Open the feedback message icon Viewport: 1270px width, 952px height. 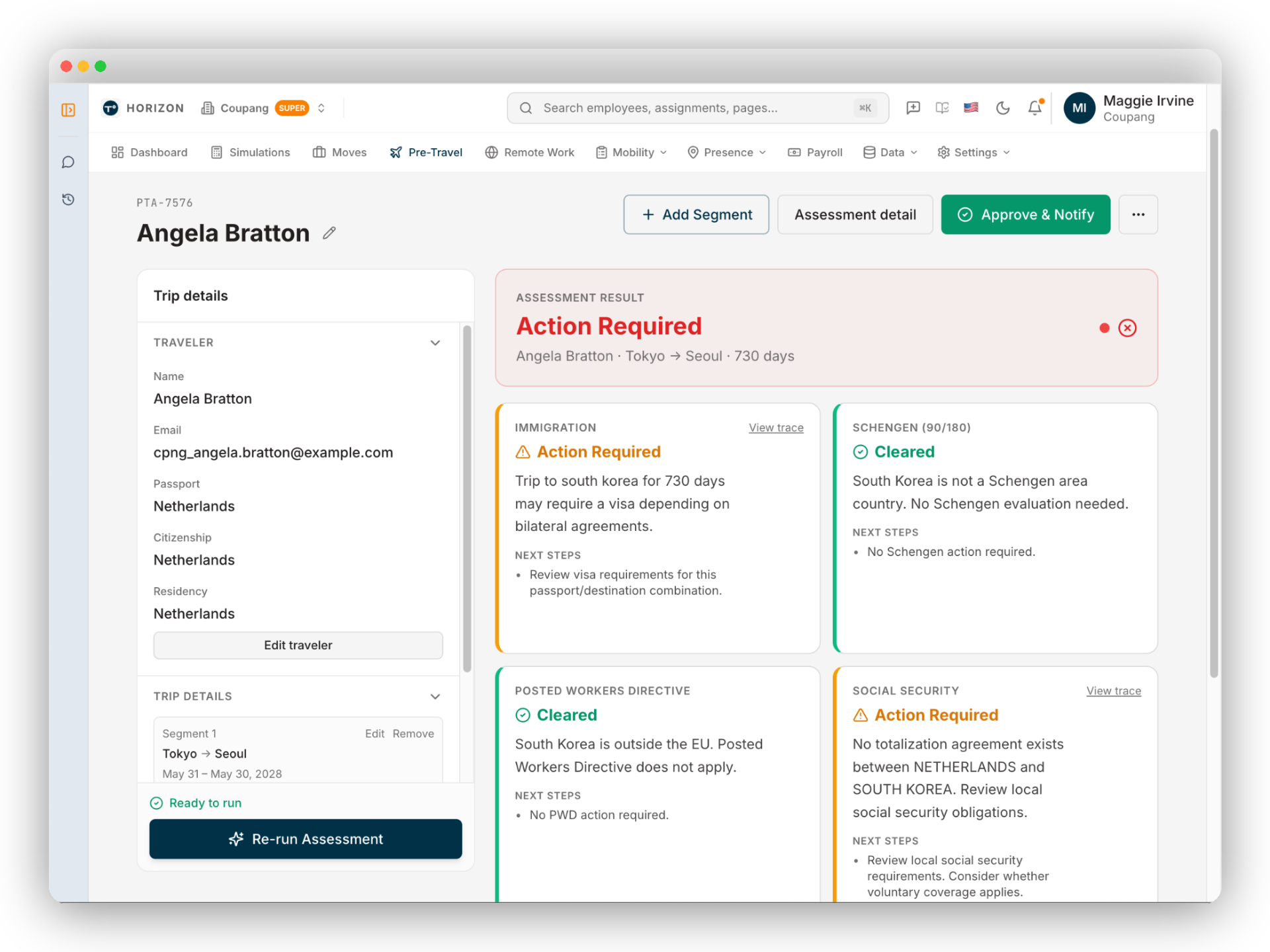913,108
